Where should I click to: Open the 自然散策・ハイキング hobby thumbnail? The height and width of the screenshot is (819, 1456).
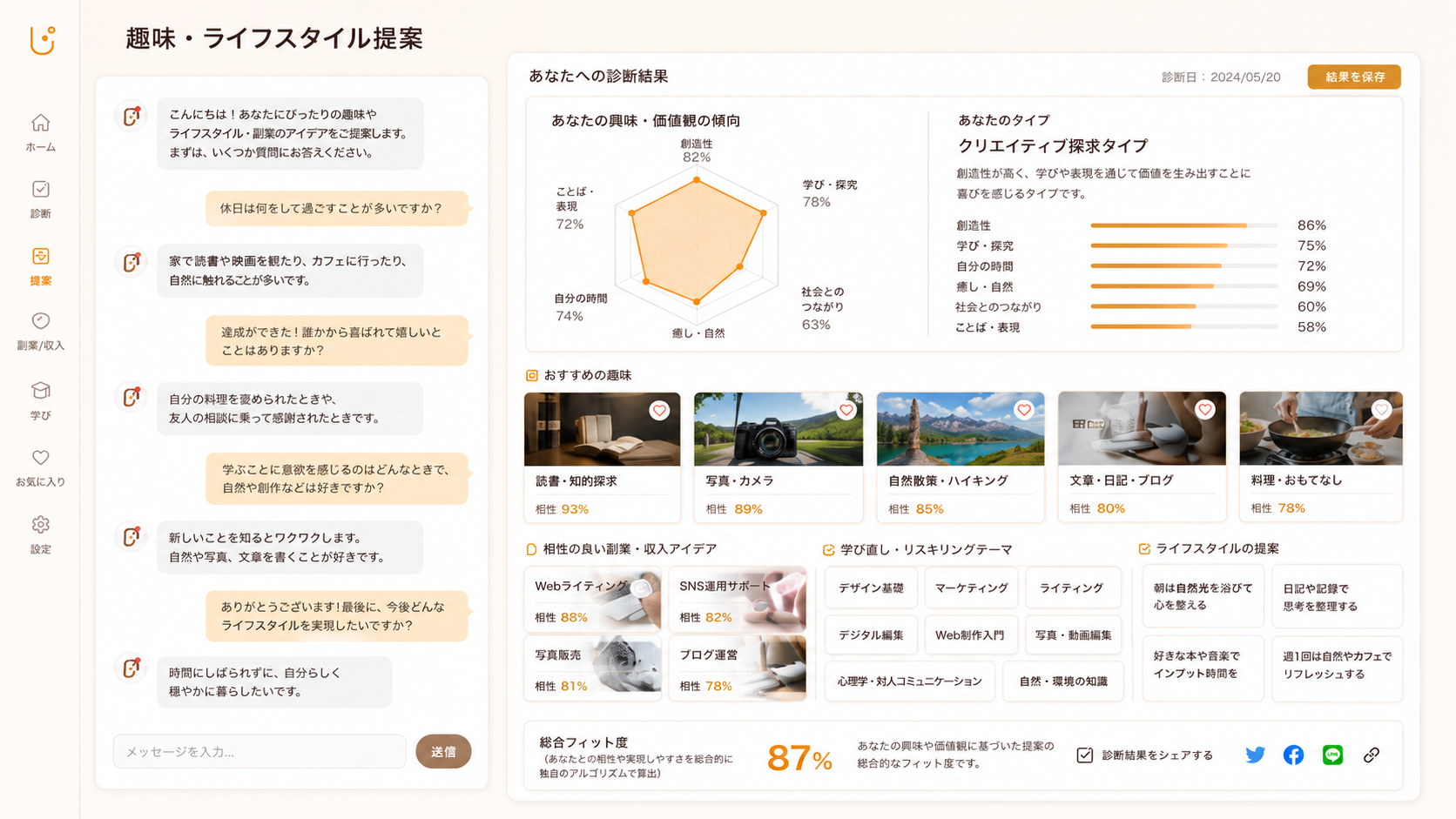coord(961,428)
